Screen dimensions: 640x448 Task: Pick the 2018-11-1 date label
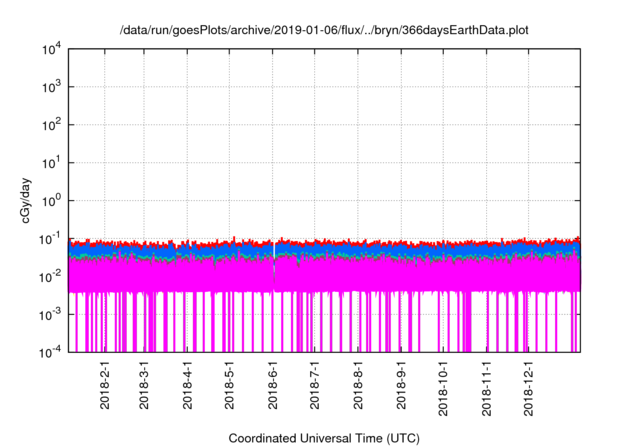point(487,388)
